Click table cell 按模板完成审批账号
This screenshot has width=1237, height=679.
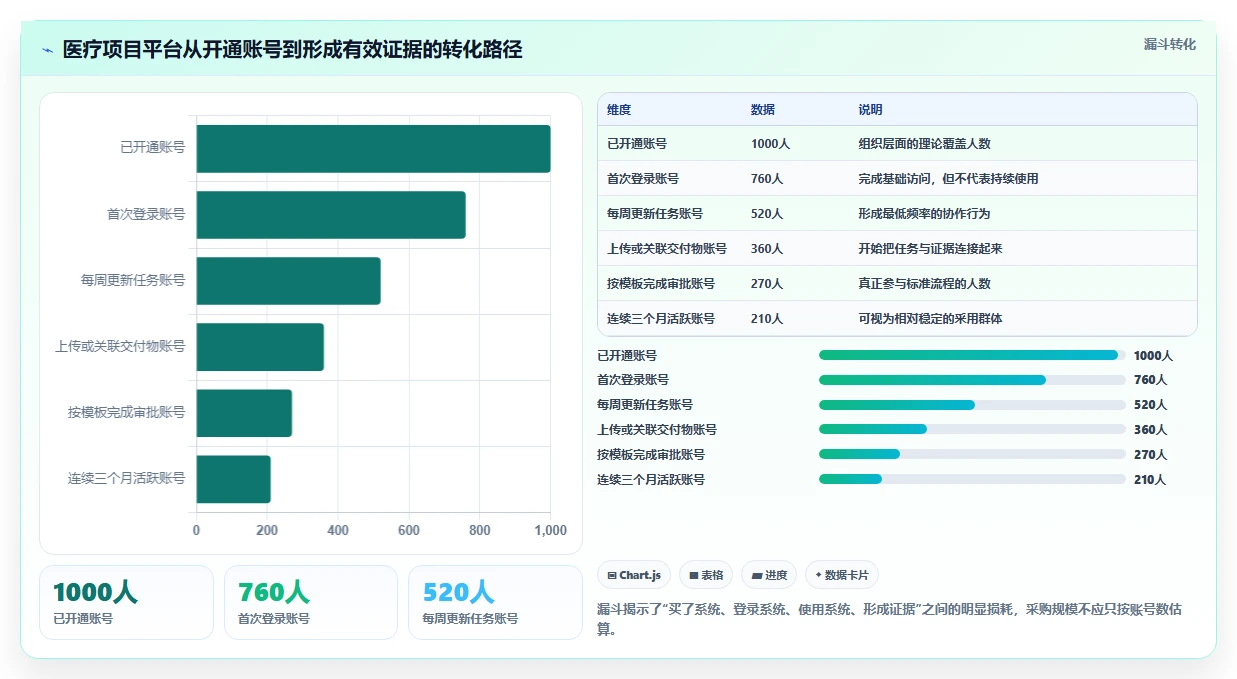pos(661,284)
